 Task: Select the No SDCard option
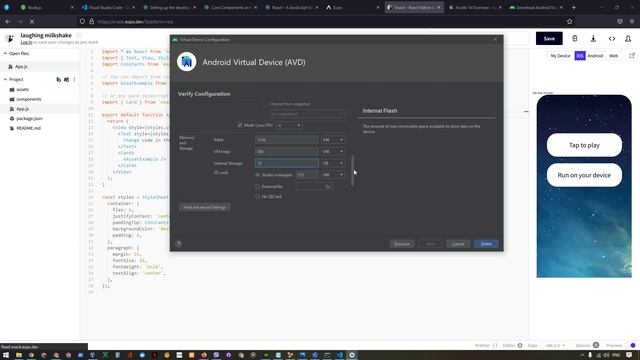tap(257, 196)
